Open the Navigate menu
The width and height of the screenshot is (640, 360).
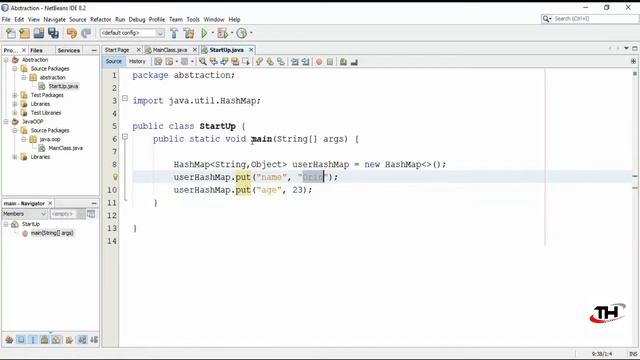[54, 19]
